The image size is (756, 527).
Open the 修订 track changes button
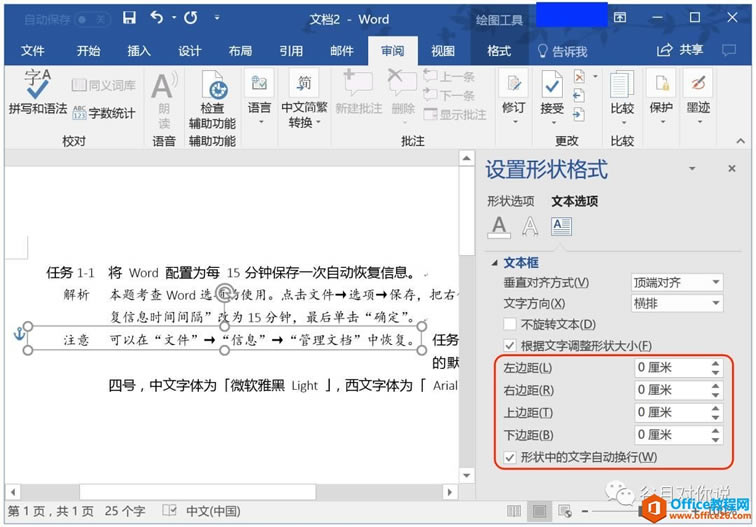(x=513, y=98)
